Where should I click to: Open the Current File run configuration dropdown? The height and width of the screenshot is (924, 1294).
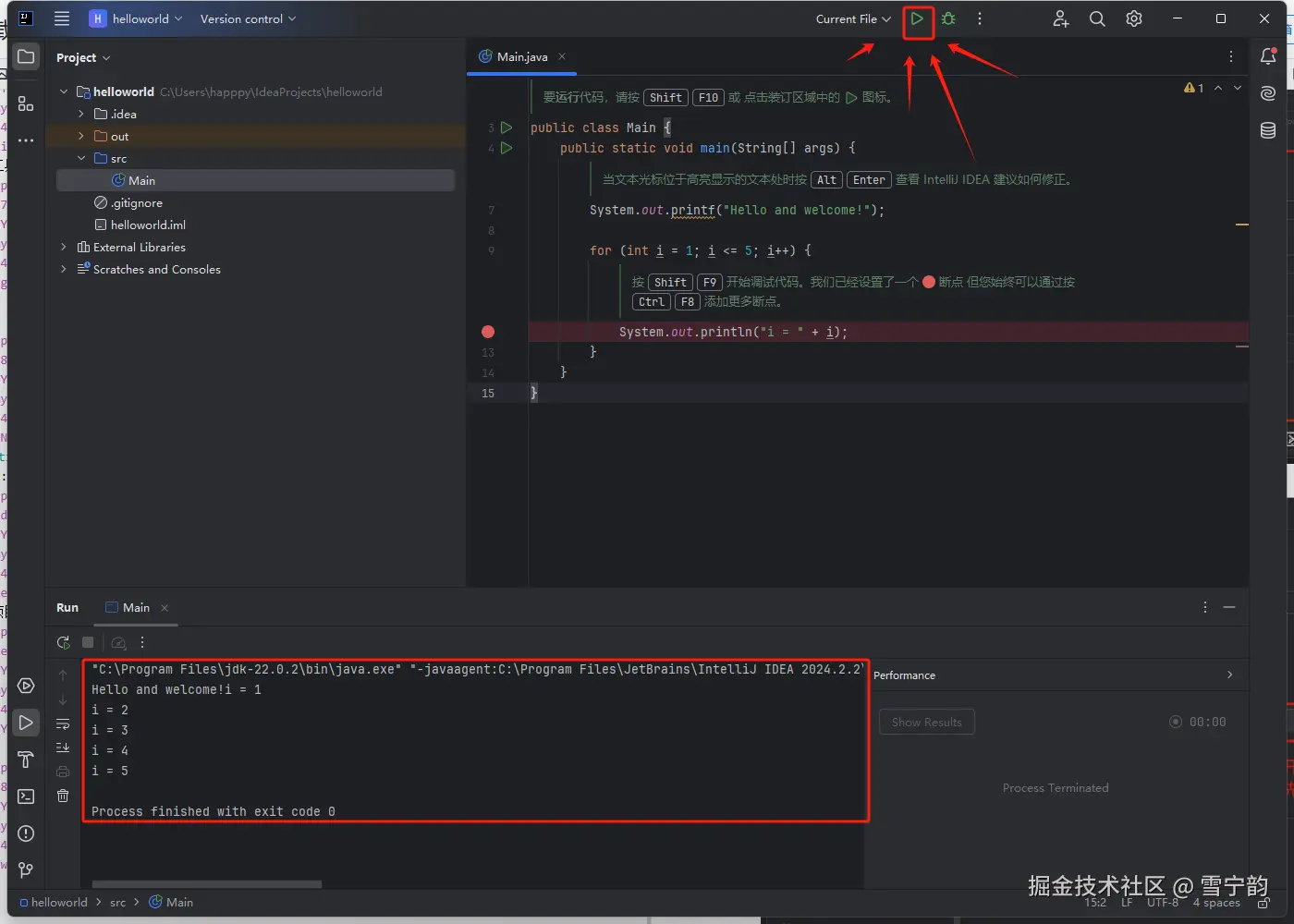pyautogui.click(x=853, y=18)
